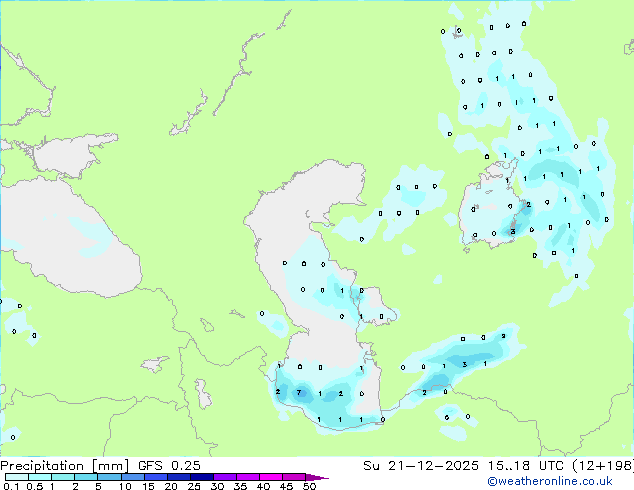634x490 pixels.
Task: Click the "GFS 0.25" model label
Action: 169,466
